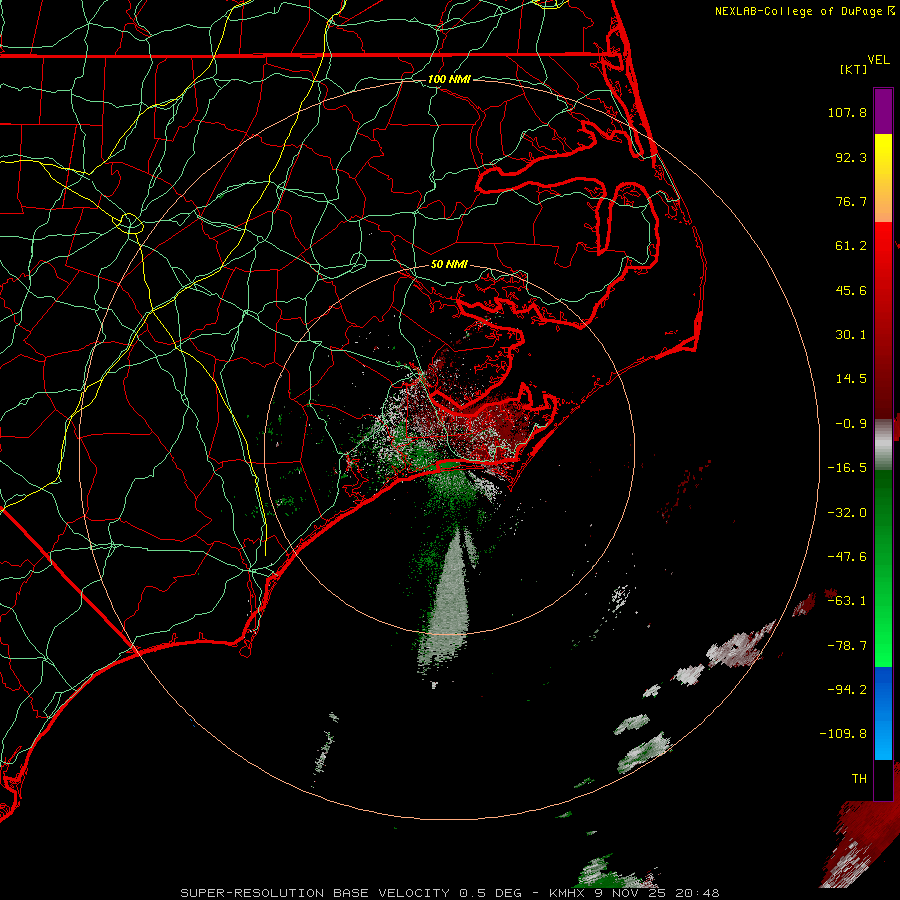Click the 61.2 velocity scale value
The height and width of the screenshot is (900, 900).
(851, 246)
